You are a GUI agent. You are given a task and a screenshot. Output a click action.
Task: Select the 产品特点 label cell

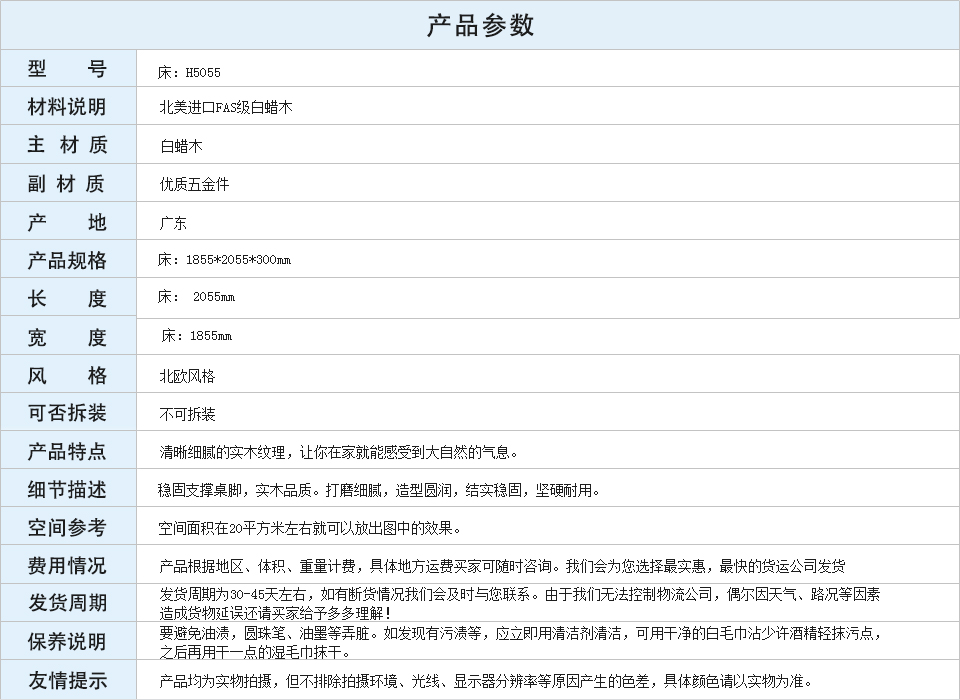tap(67, 451)
